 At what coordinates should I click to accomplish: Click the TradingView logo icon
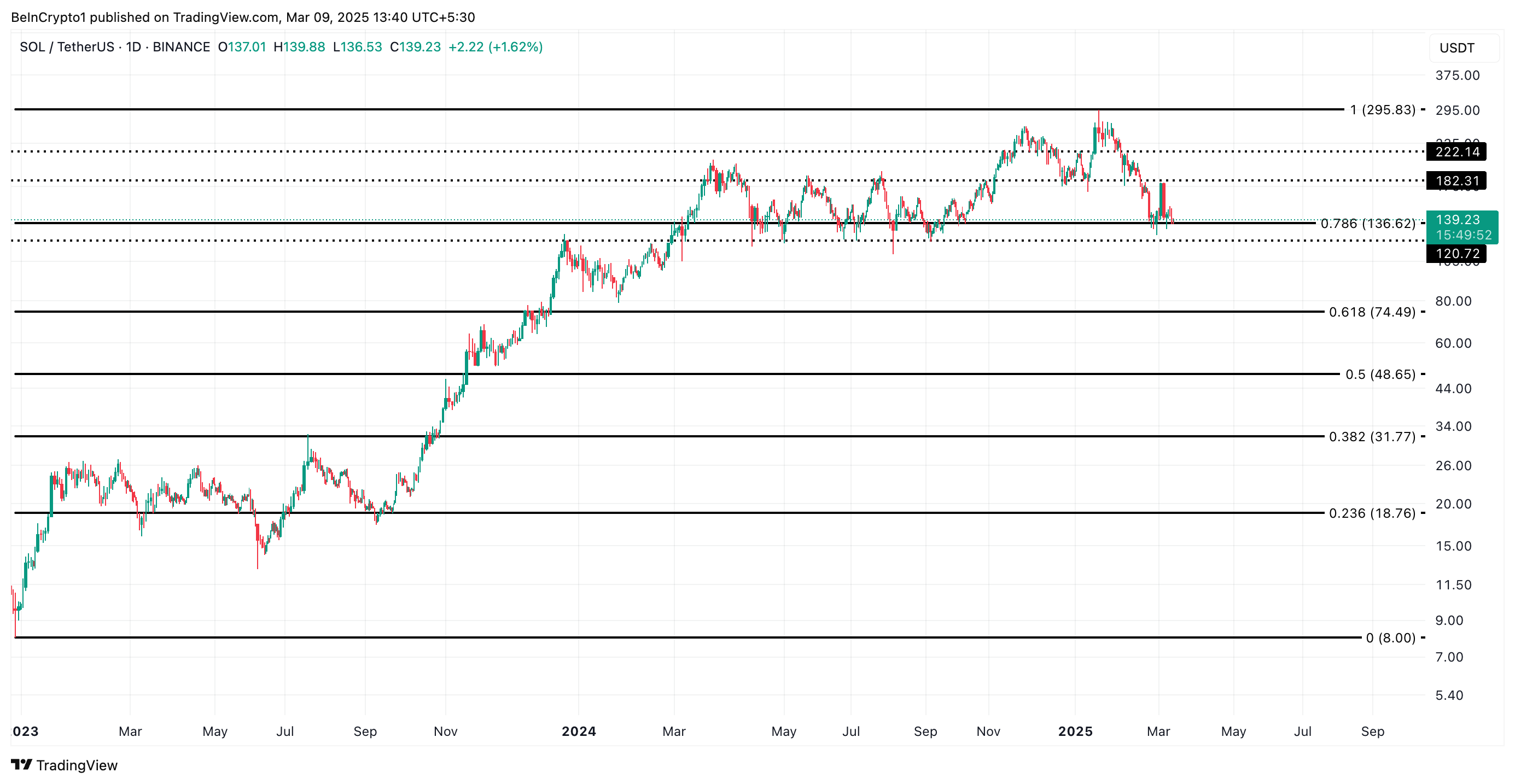click(x=21, y=765)
